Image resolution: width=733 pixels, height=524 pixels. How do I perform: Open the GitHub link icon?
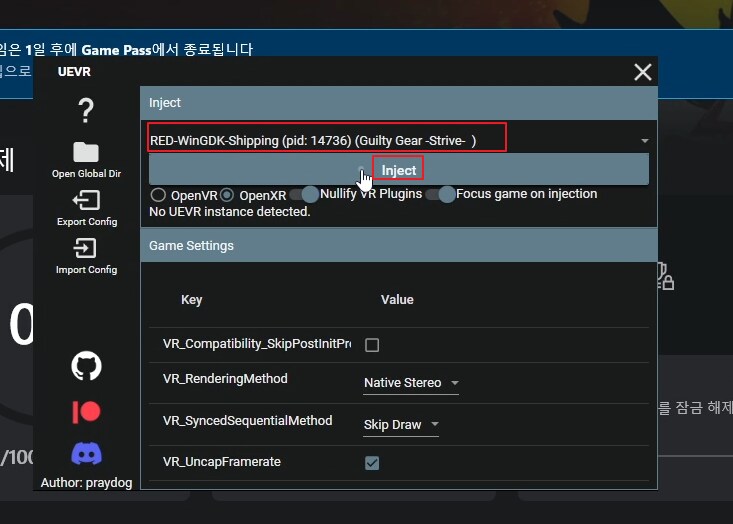coord(87,366)
